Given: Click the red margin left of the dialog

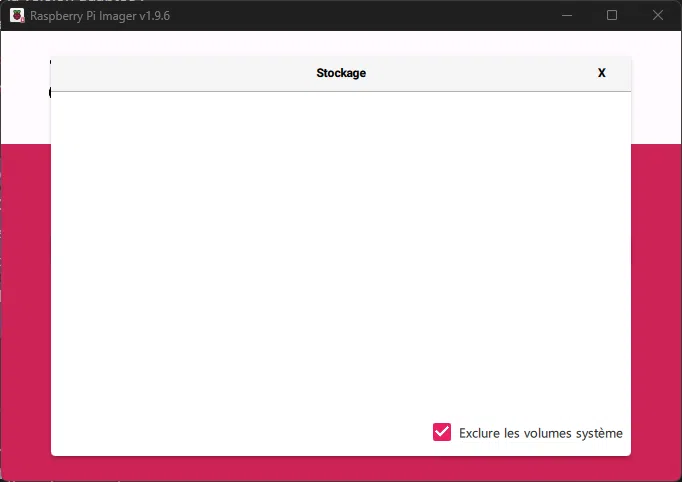Looking at the screenshot, I should point(25,300).
